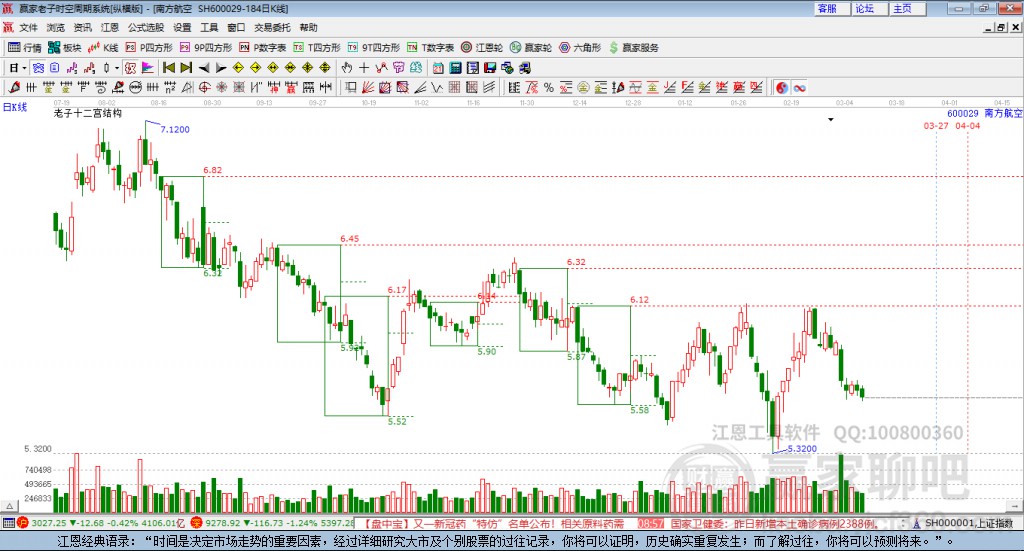Open the P四方形 tool

149,48
